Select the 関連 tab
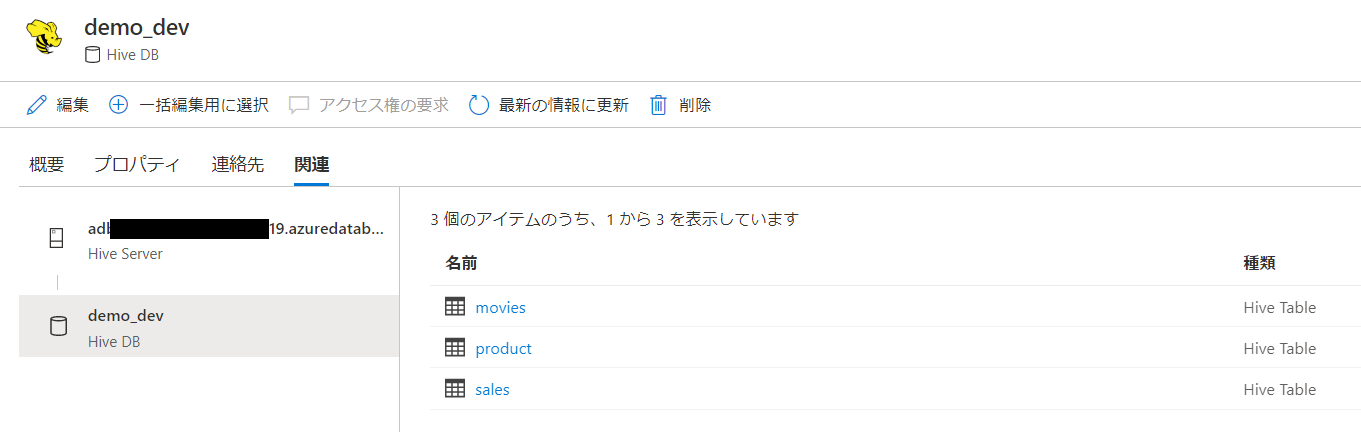 (312, 165)
